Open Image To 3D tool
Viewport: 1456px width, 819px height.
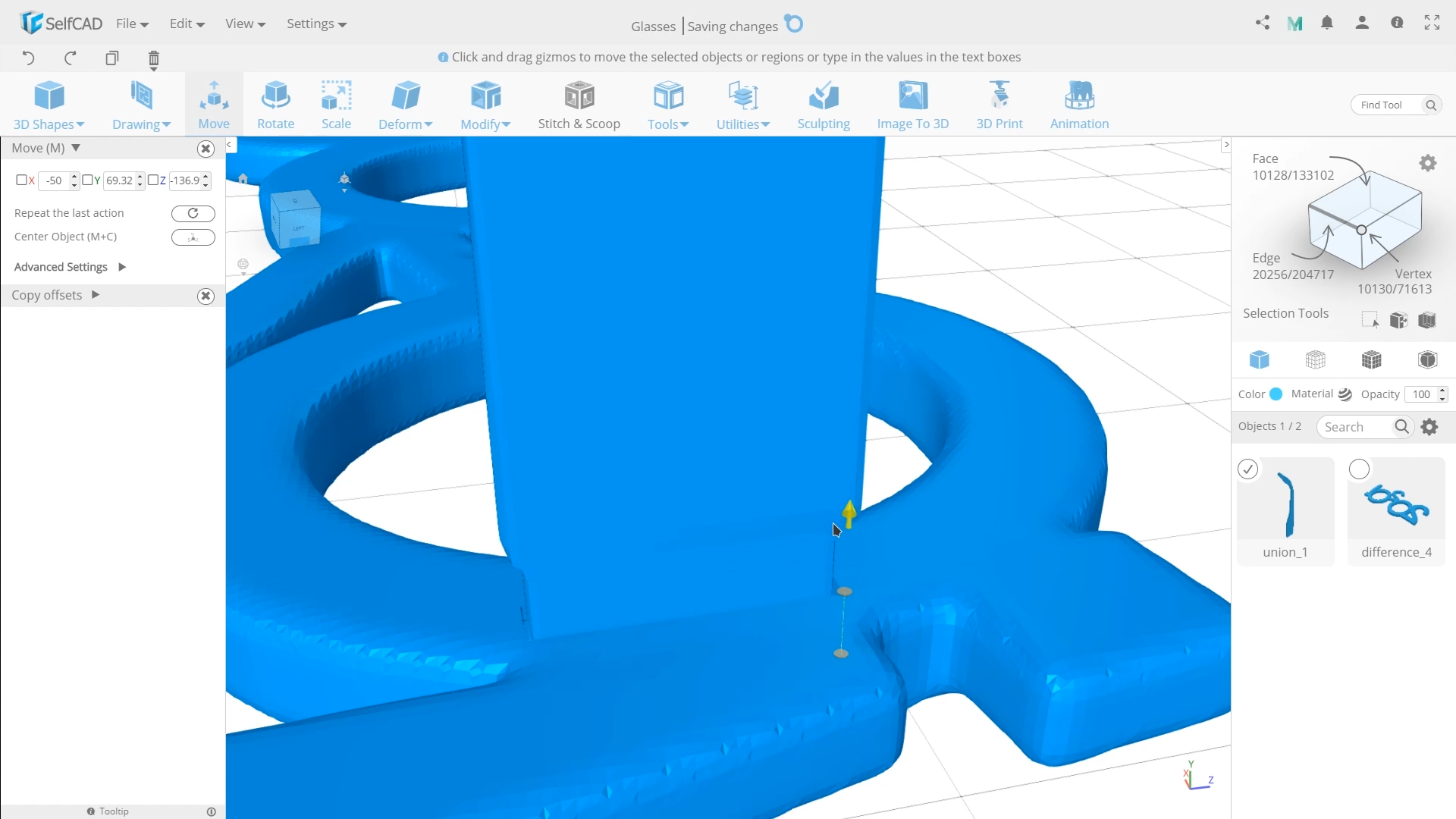(x=913, y=105)
